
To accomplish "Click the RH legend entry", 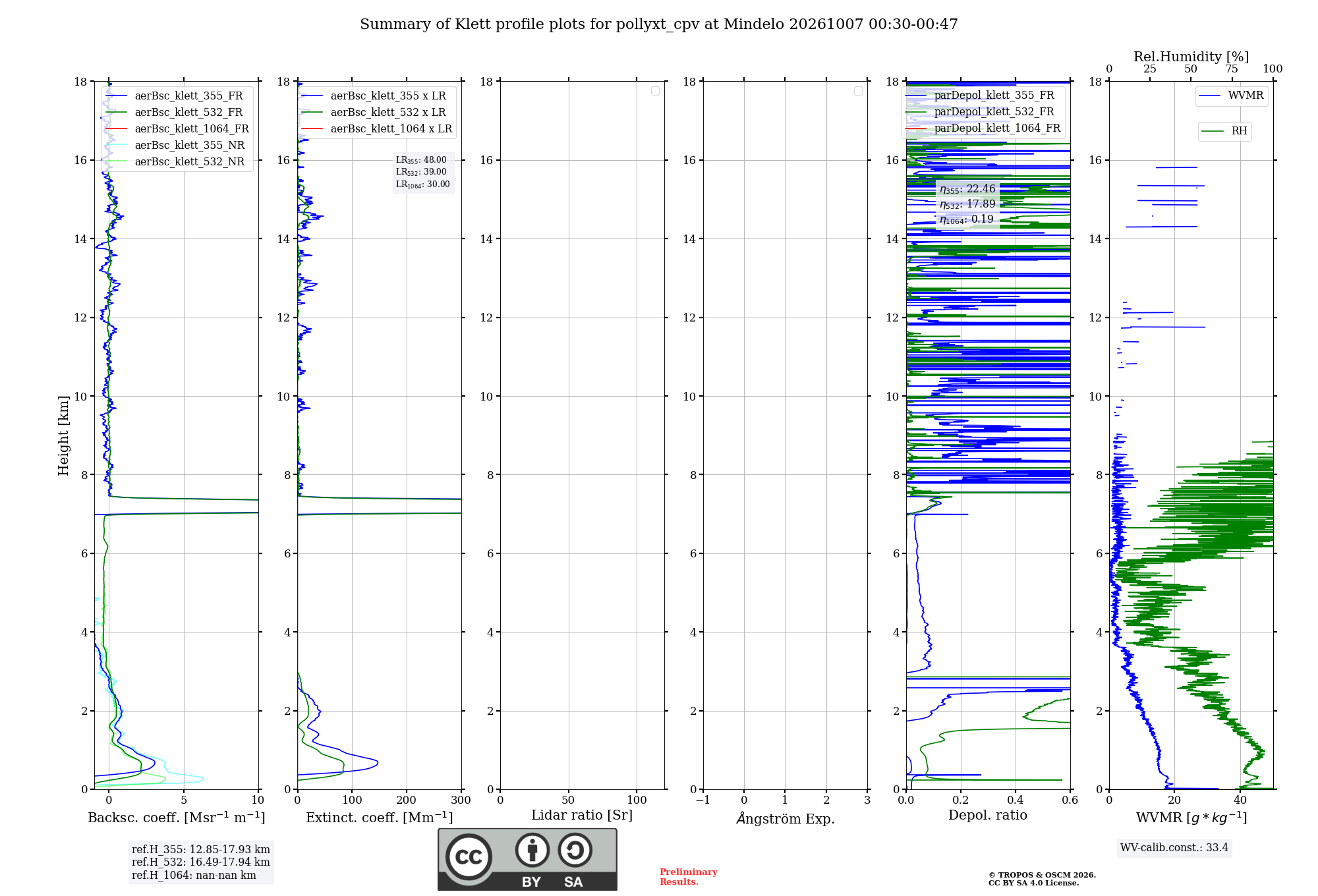I will [x=1224, y=131].
